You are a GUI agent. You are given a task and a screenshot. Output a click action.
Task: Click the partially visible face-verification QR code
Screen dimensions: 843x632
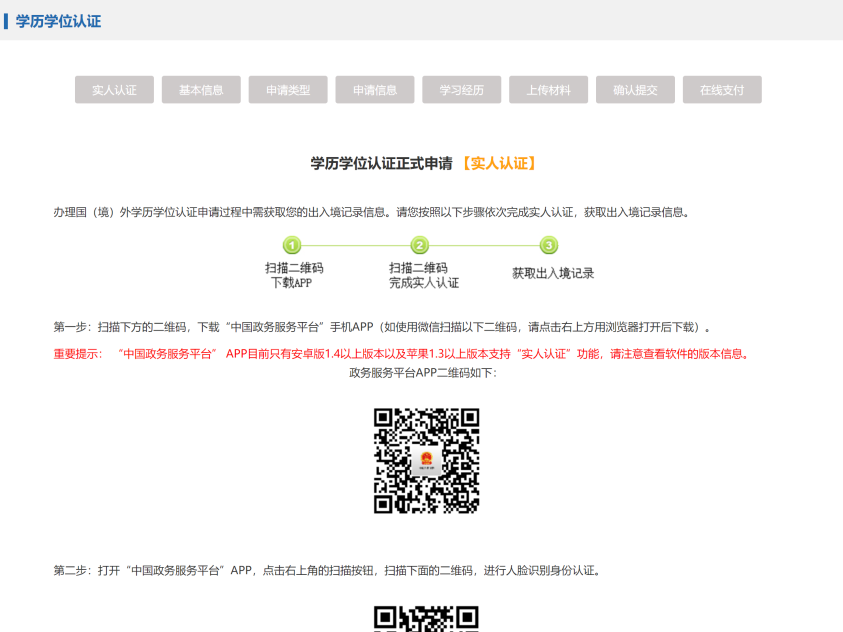427,619
